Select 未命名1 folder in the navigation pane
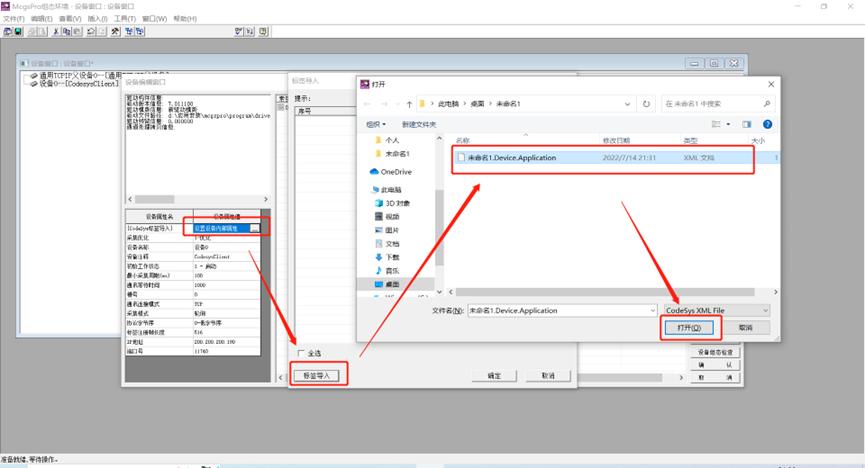Image resolution: width=865 pixels, height=468 pixels. click(392, 153)
